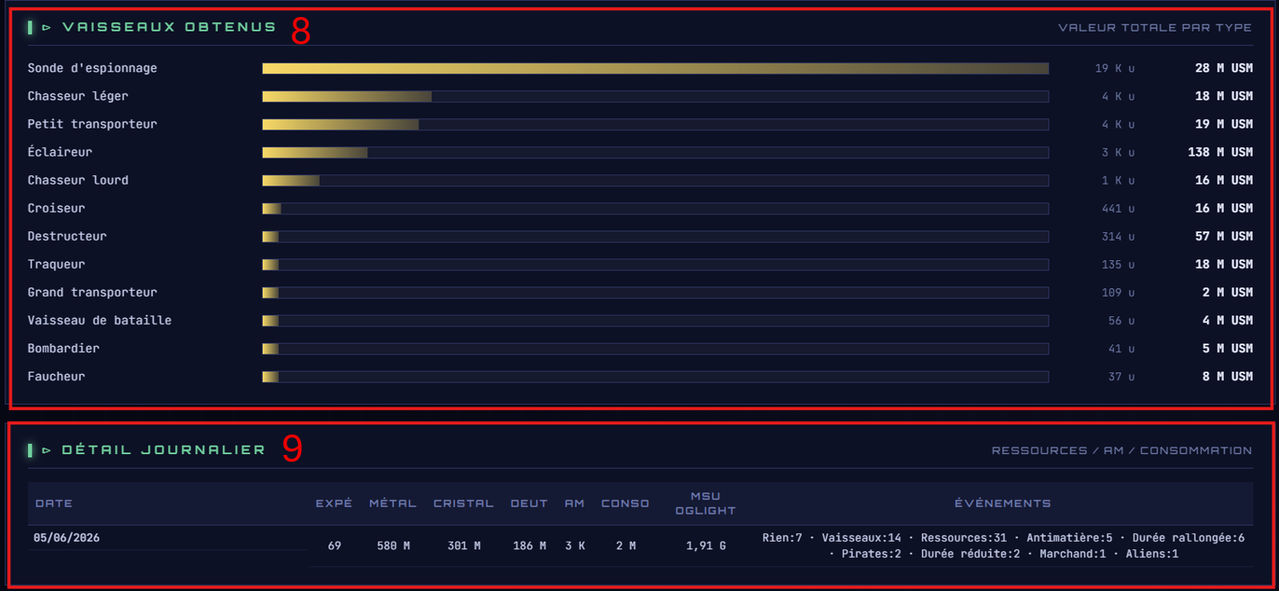Click the 186 M deut cell
1279x591 pixels.
point(529,546)
